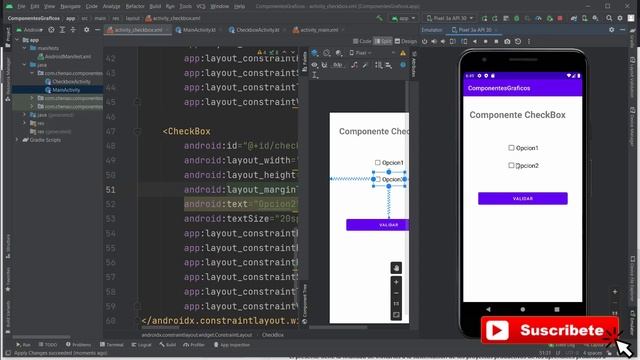The height and width of the screenshot is (360, 640).
Task: Click Select Opened File target icon in Project panel
Action: pos(51,30)
